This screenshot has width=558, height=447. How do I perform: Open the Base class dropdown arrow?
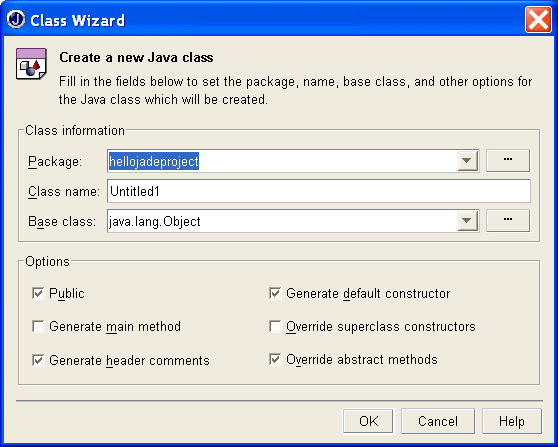click(x=467, y=221)
